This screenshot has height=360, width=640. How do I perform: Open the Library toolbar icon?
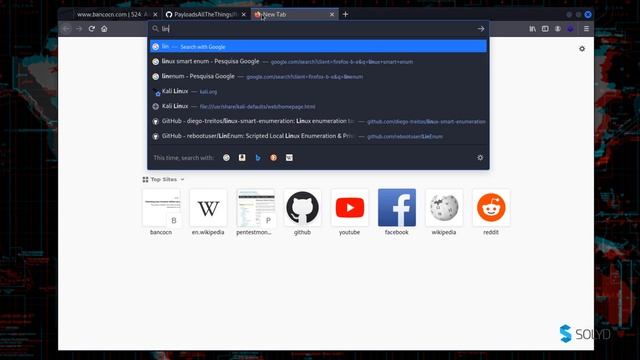[x=532, y=29]
